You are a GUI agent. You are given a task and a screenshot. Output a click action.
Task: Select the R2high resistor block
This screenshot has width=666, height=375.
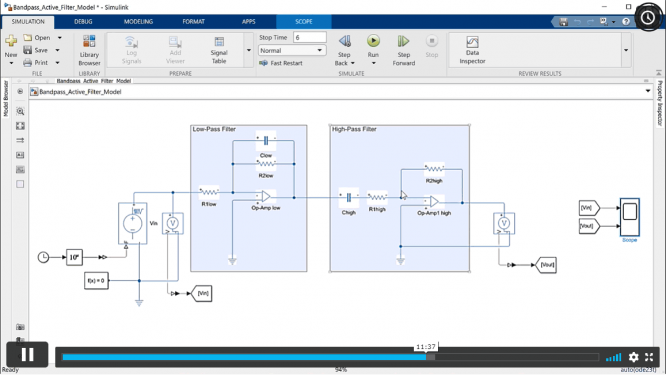point(434,169)
